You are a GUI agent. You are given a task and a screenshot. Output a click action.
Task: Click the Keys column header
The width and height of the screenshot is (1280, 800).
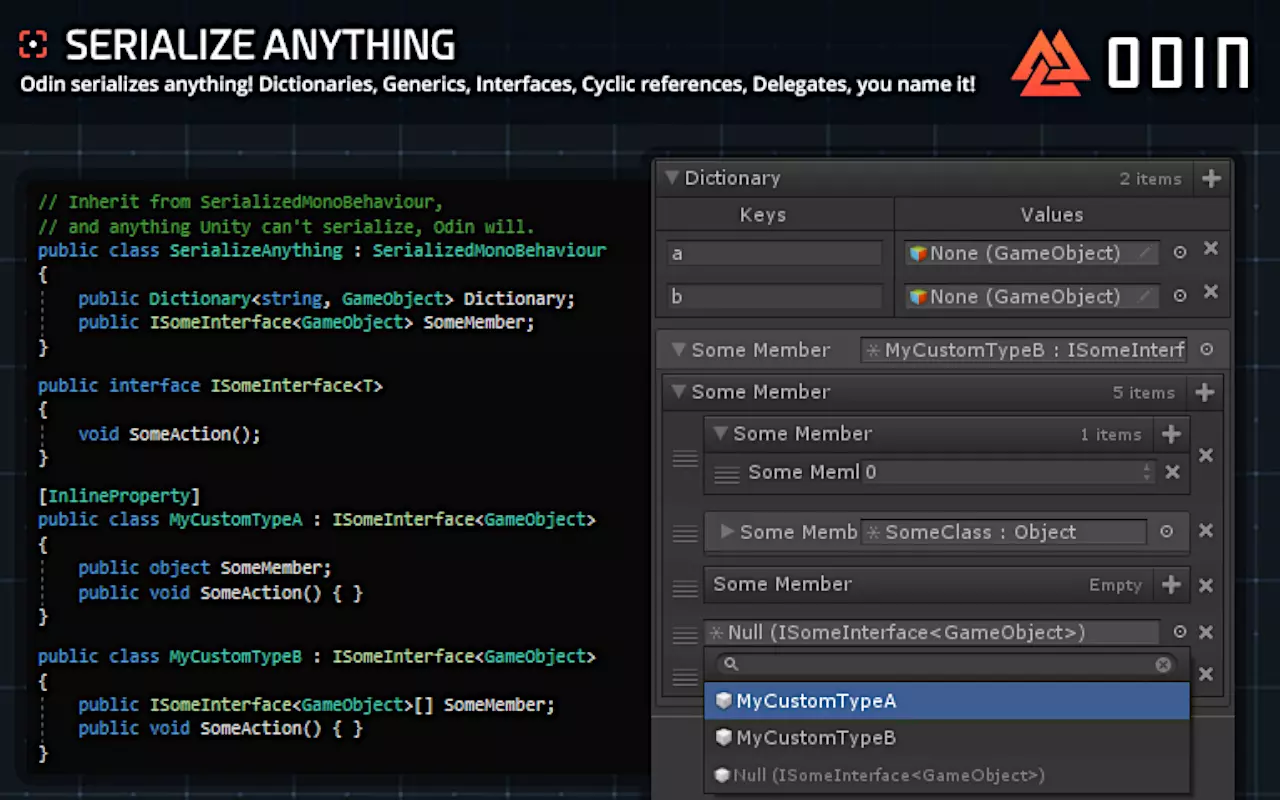point(763,215)
